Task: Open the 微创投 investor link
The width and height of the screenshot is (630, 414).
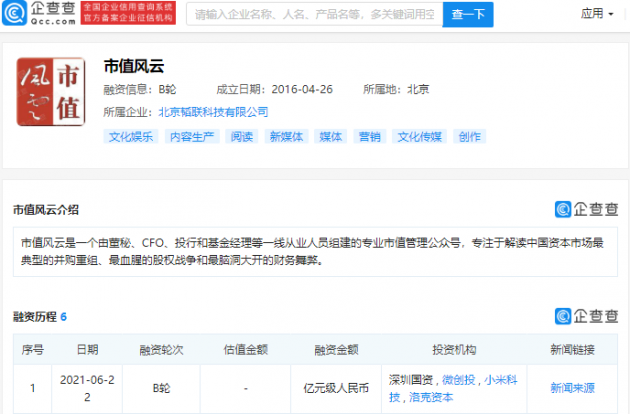Action: point(458,380)
